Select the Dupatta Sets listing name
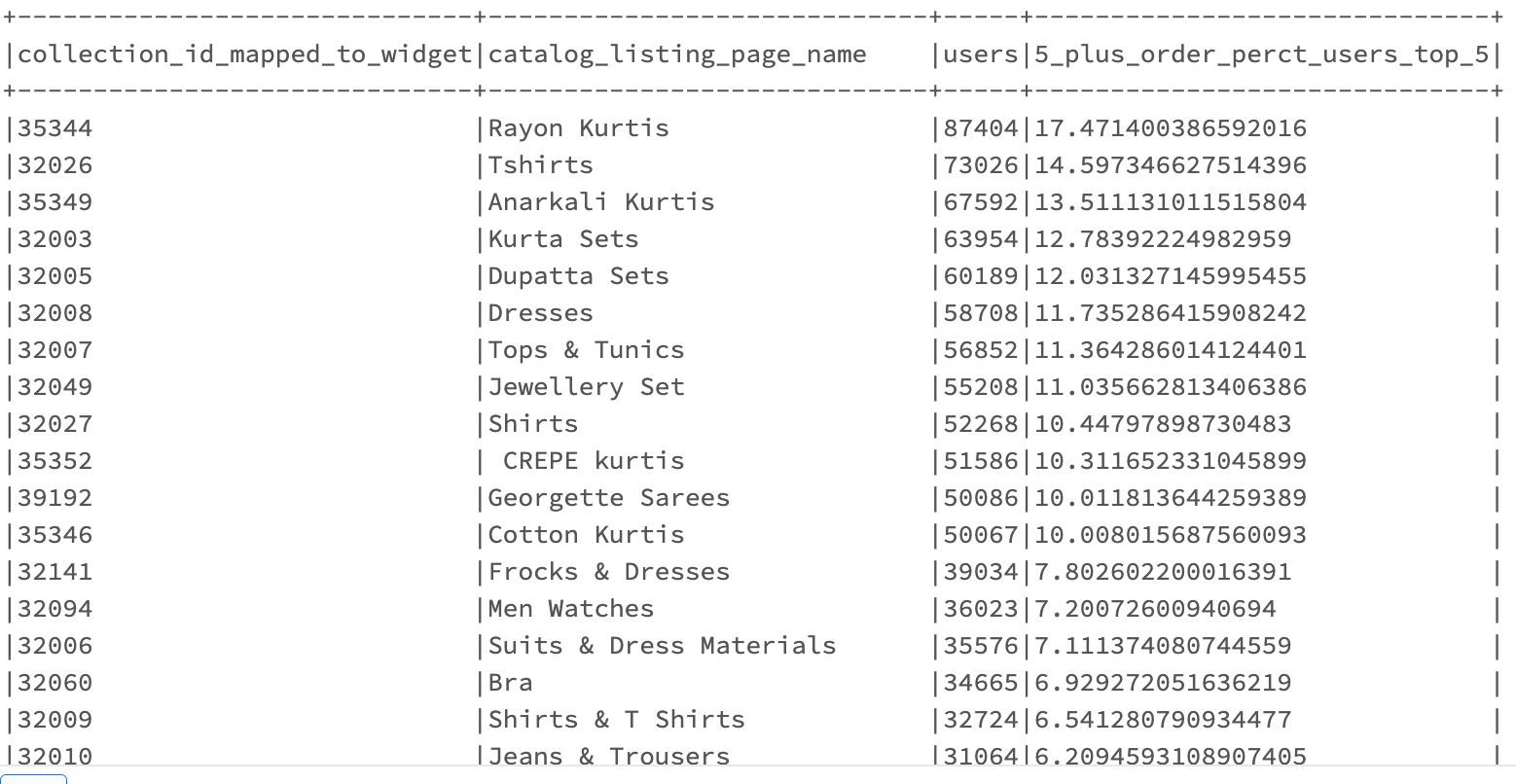Viewport: 1516px width, 784px height. tap(578, 276)
